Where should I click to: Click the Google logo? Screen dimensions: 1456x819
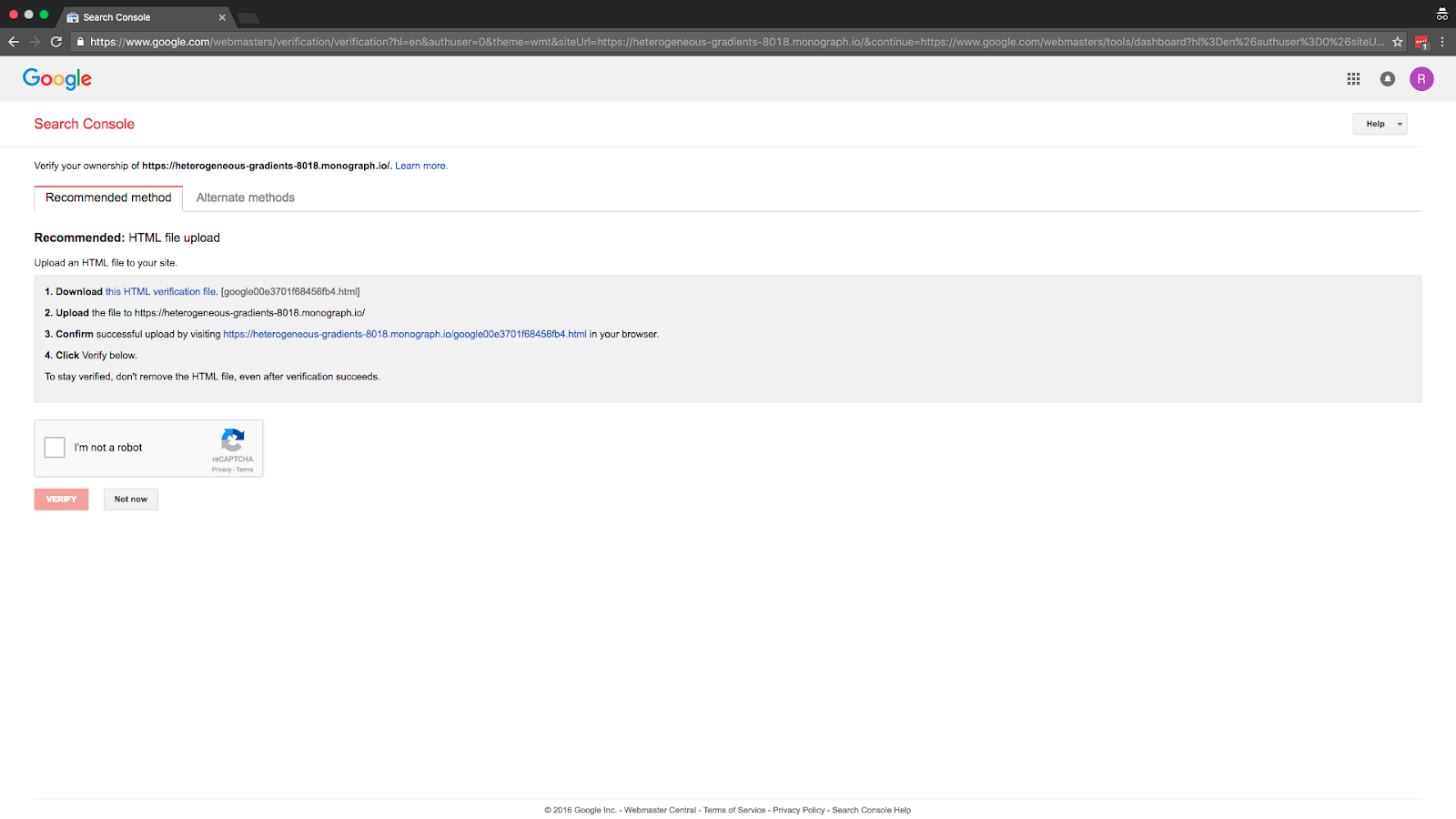pos(57,79)
